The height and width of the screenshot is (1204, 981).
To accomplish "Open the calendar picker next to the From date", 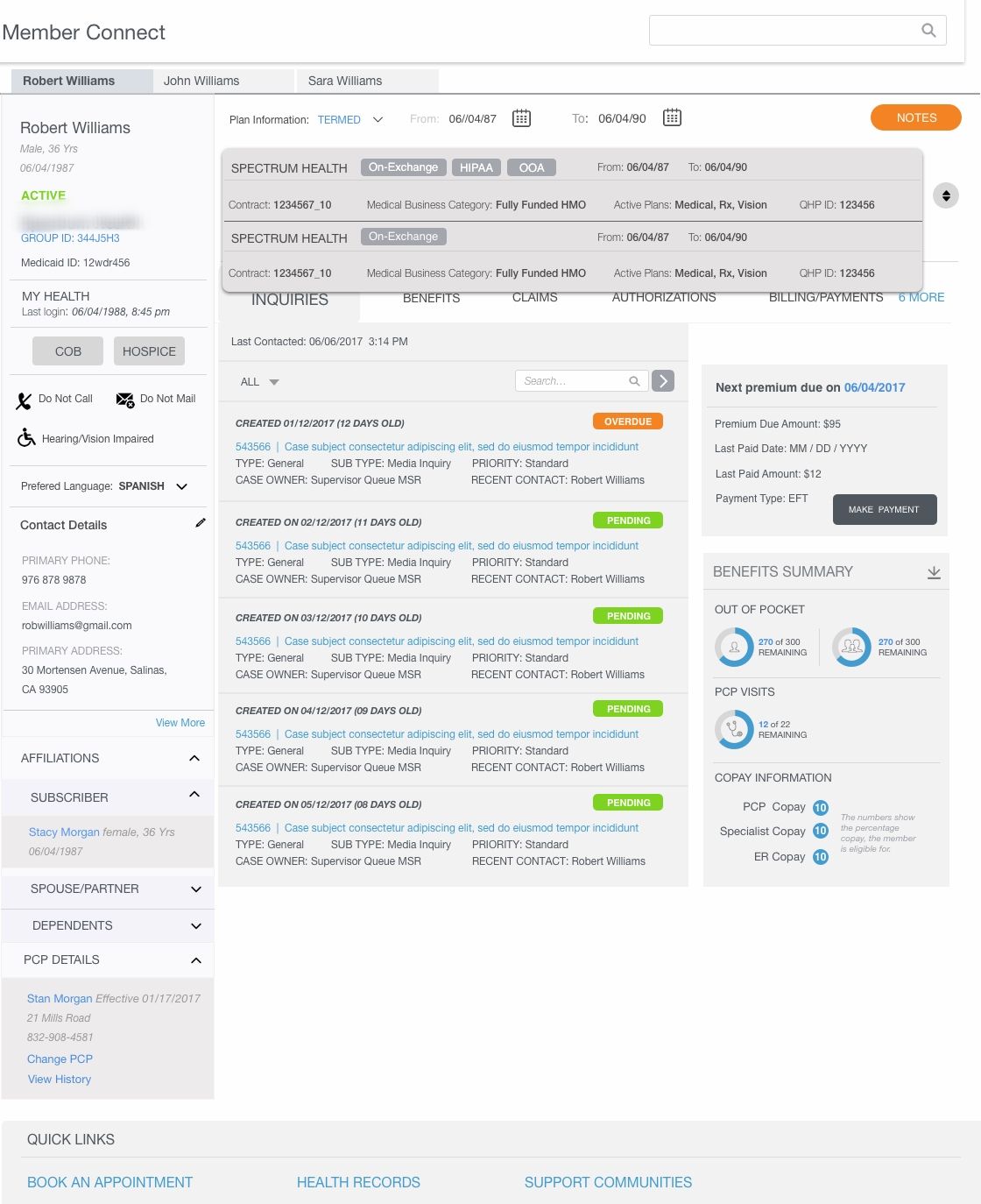I will pyautogui.click(x=521, y=117).
